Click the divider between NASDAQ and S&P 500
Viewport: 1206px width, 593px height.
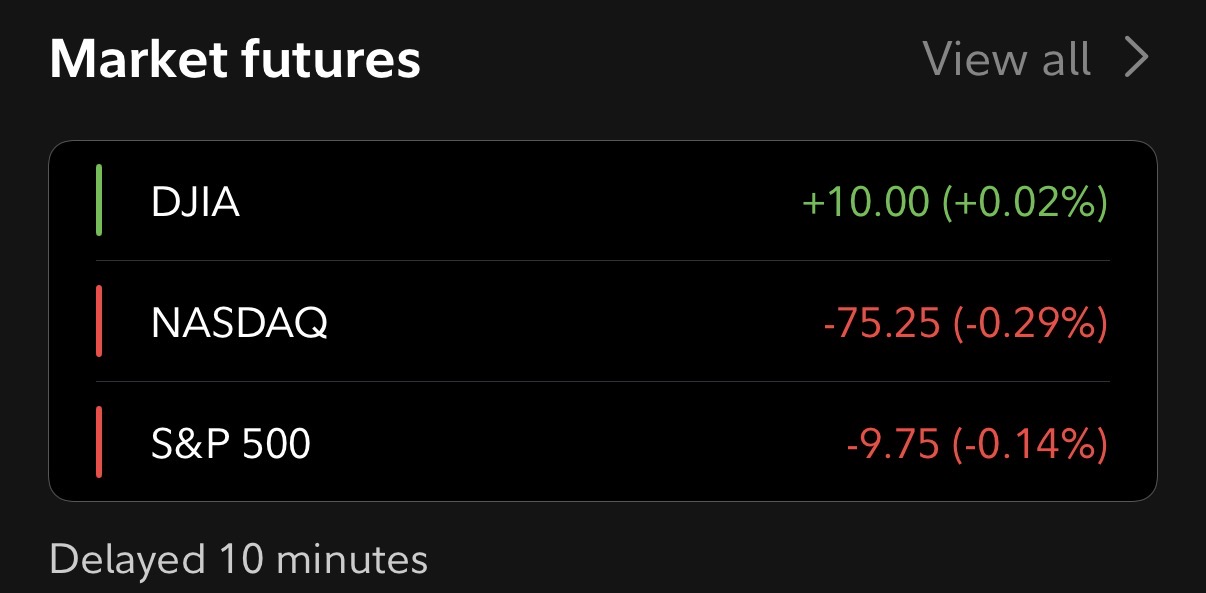click(x=603, y=381)
